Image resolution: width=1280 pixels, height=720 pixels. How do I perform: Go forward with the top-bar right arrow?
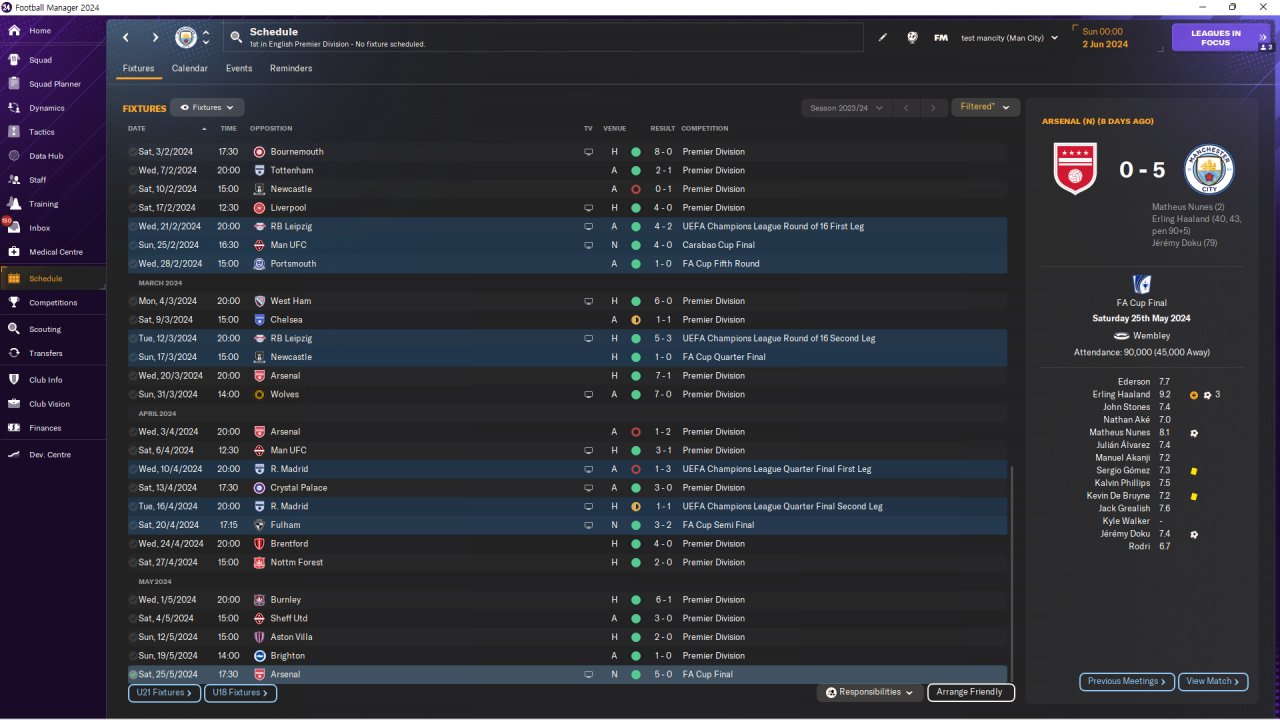coord(155,38)
